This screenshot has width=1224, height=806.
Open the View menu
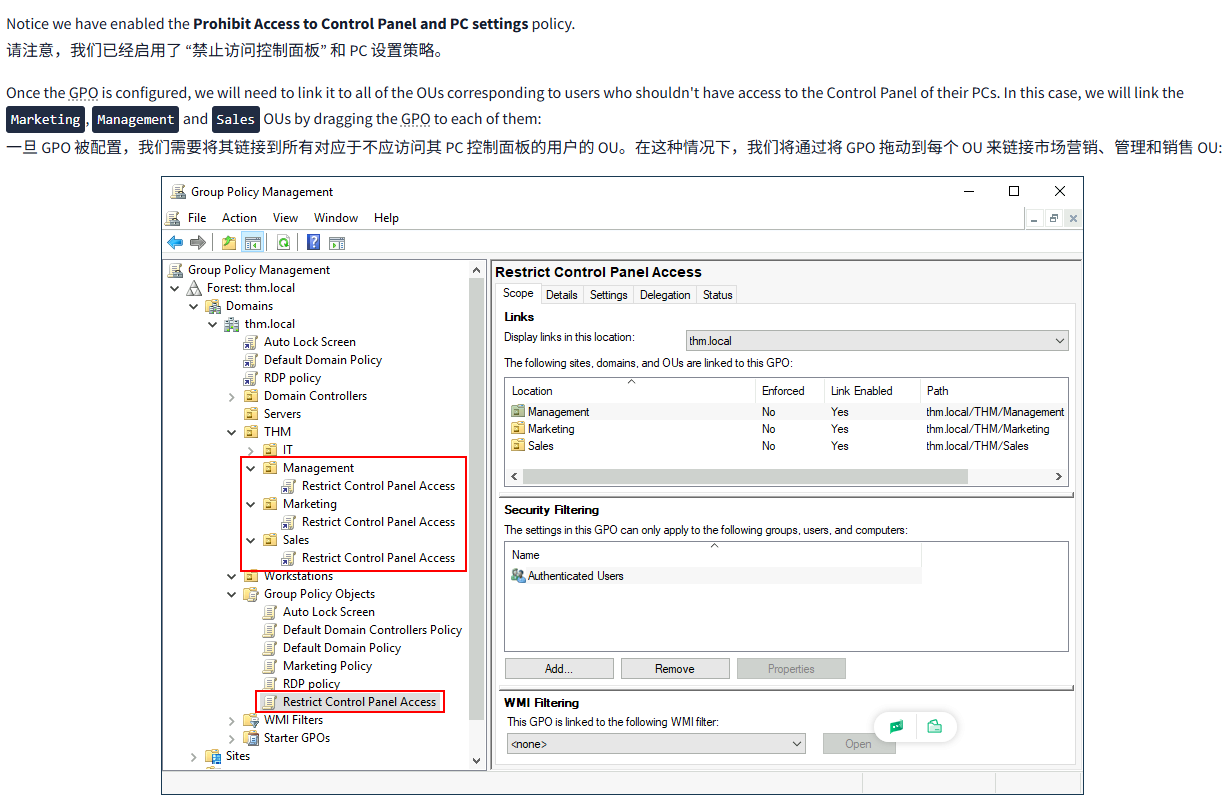click(285, 218)
